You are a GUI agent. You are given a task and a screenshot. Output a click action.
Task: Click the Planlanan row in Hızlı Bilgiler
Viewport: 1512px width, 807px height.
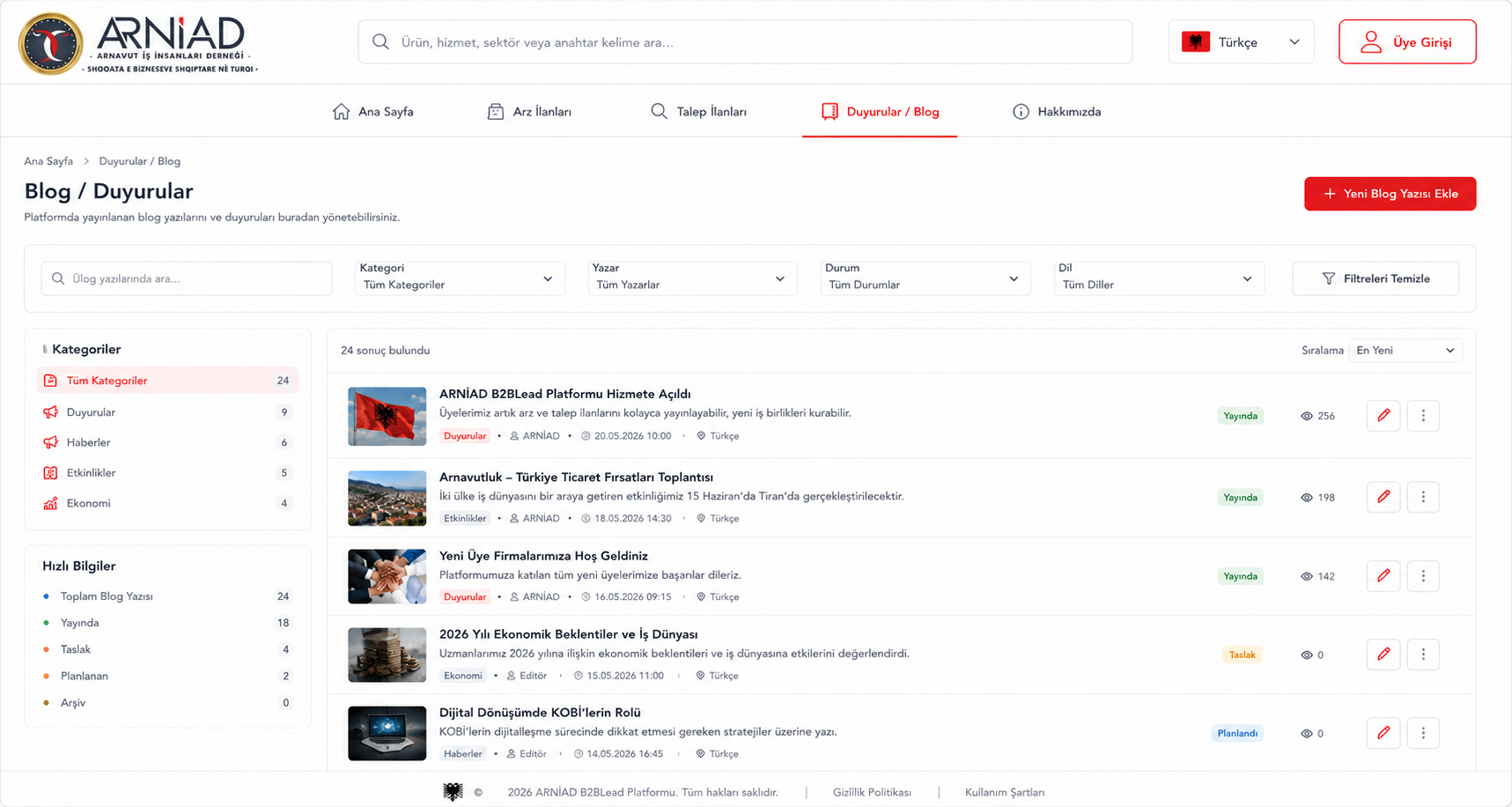tap(167, 676)
